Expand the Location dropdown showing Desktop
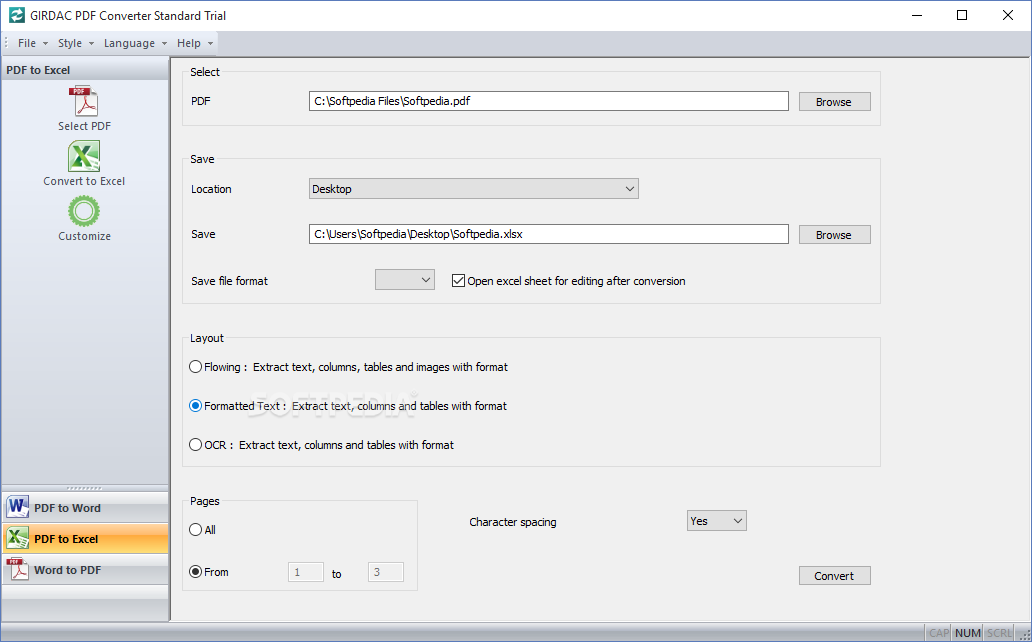Viewport: 1032px width, 642px height. tap(473, 189)
